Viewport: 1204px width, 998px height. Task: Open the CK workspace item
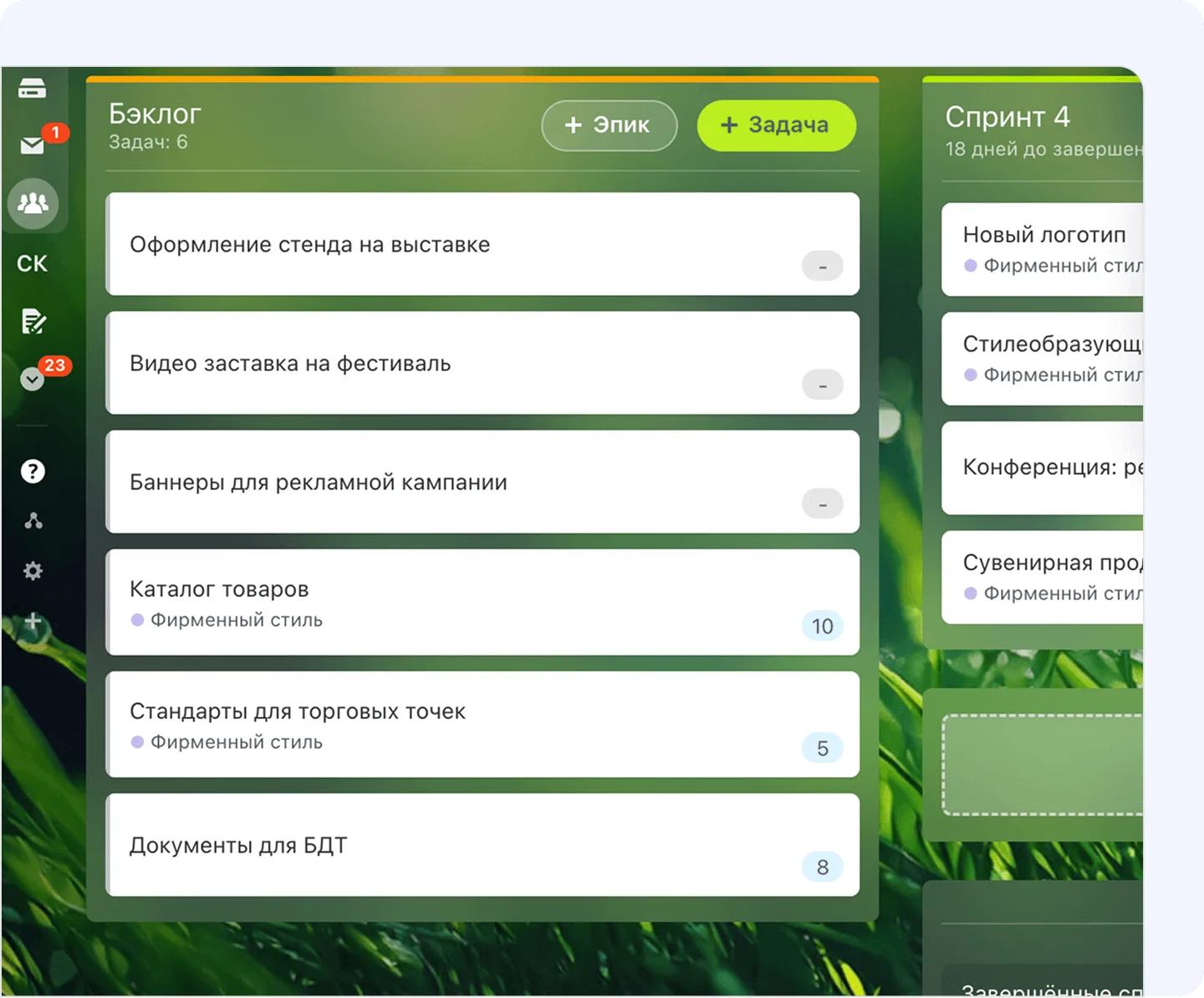point(33,264)
